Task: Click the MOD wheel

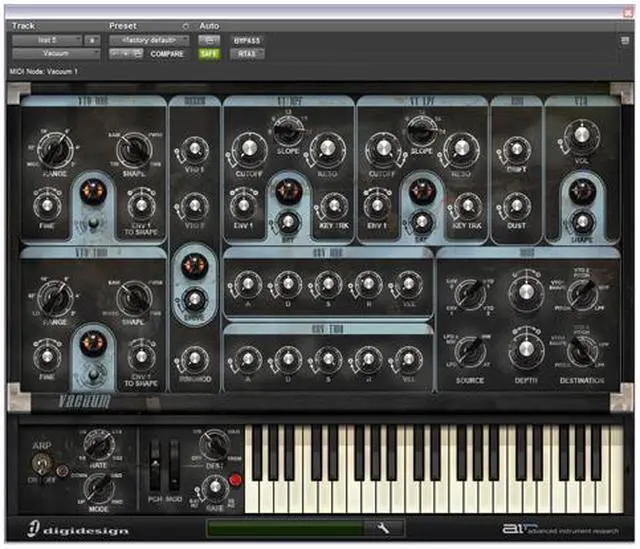Action: tap(175, 466)
